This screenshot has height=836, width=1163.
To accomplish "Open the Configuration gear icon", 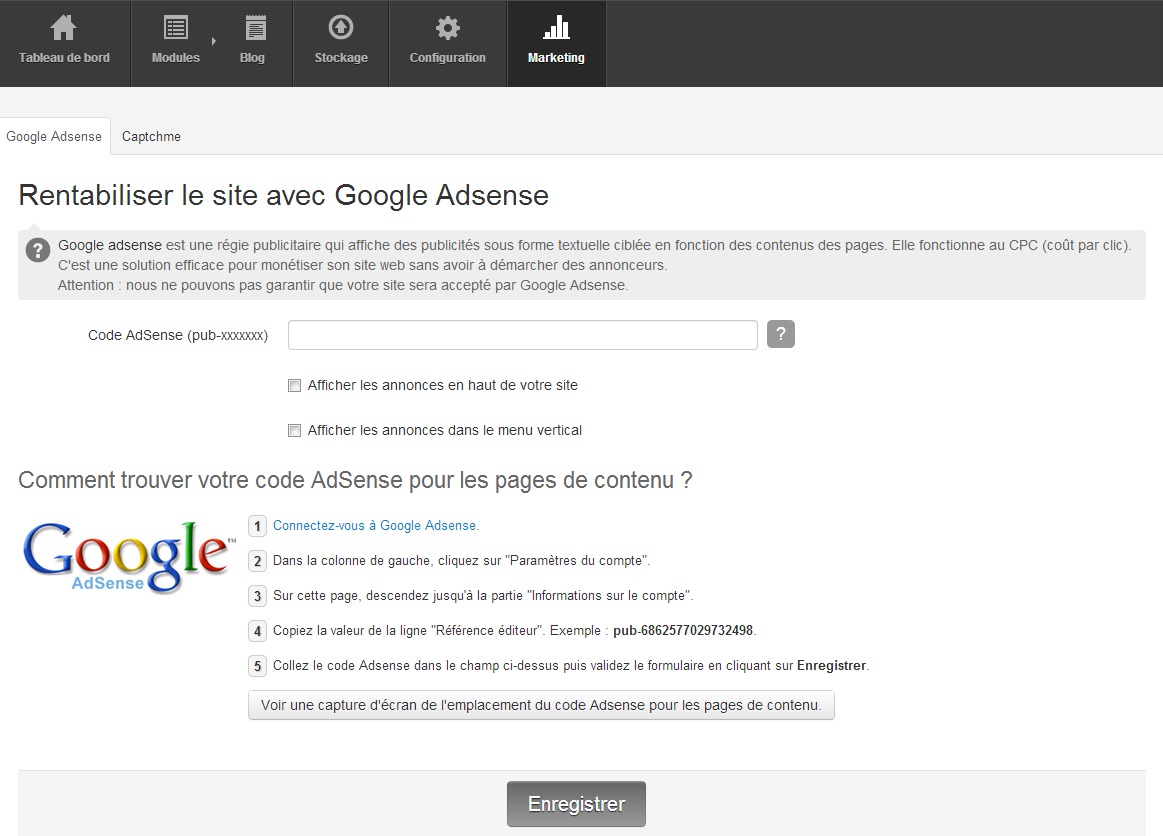I will 447,28.
